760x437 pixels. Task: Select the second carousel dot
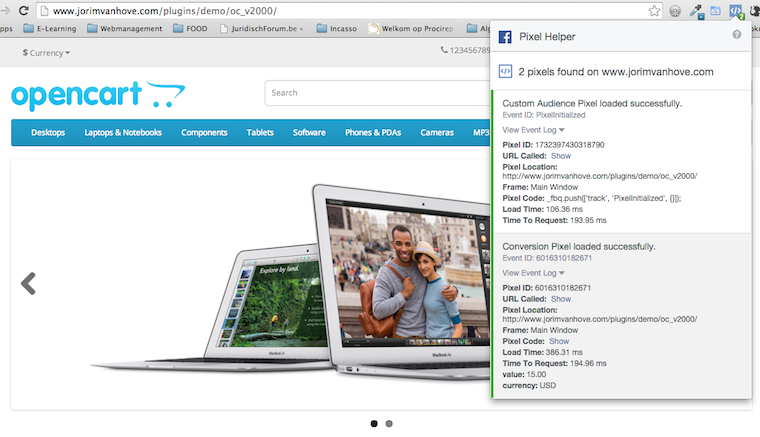click(389, 423)
